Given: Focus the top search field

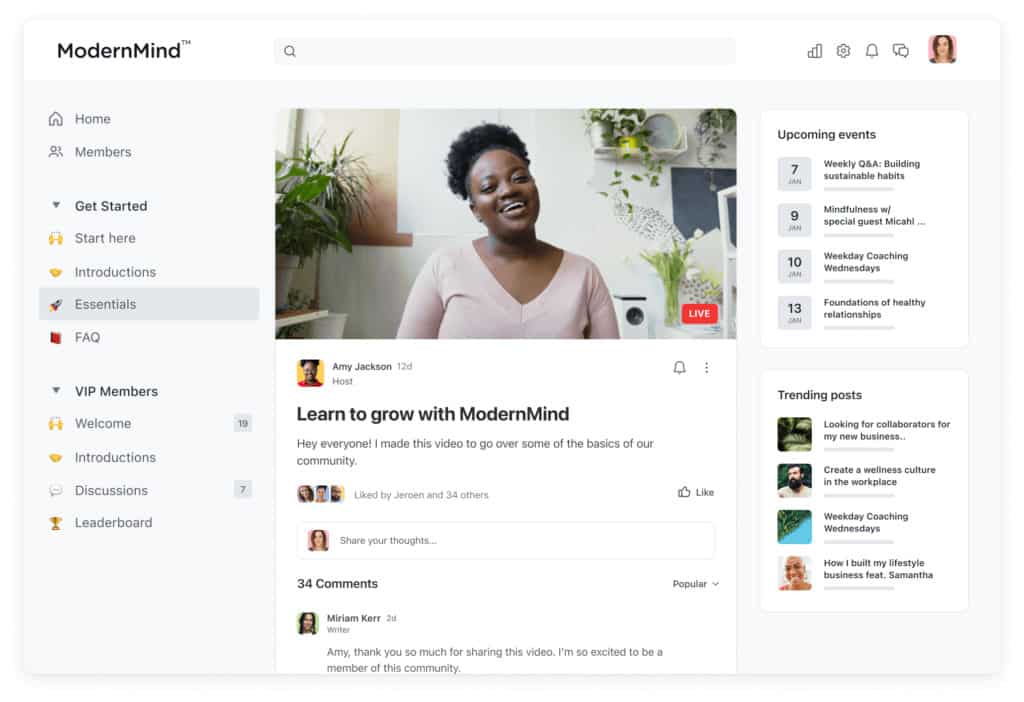Looking at the screenshot, I should point(505,51).
